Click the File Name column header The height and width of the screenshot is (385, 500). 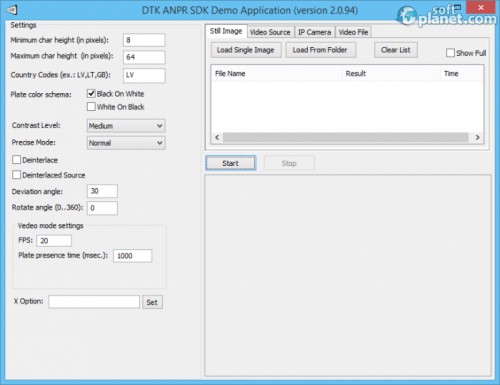click(277, 74)
